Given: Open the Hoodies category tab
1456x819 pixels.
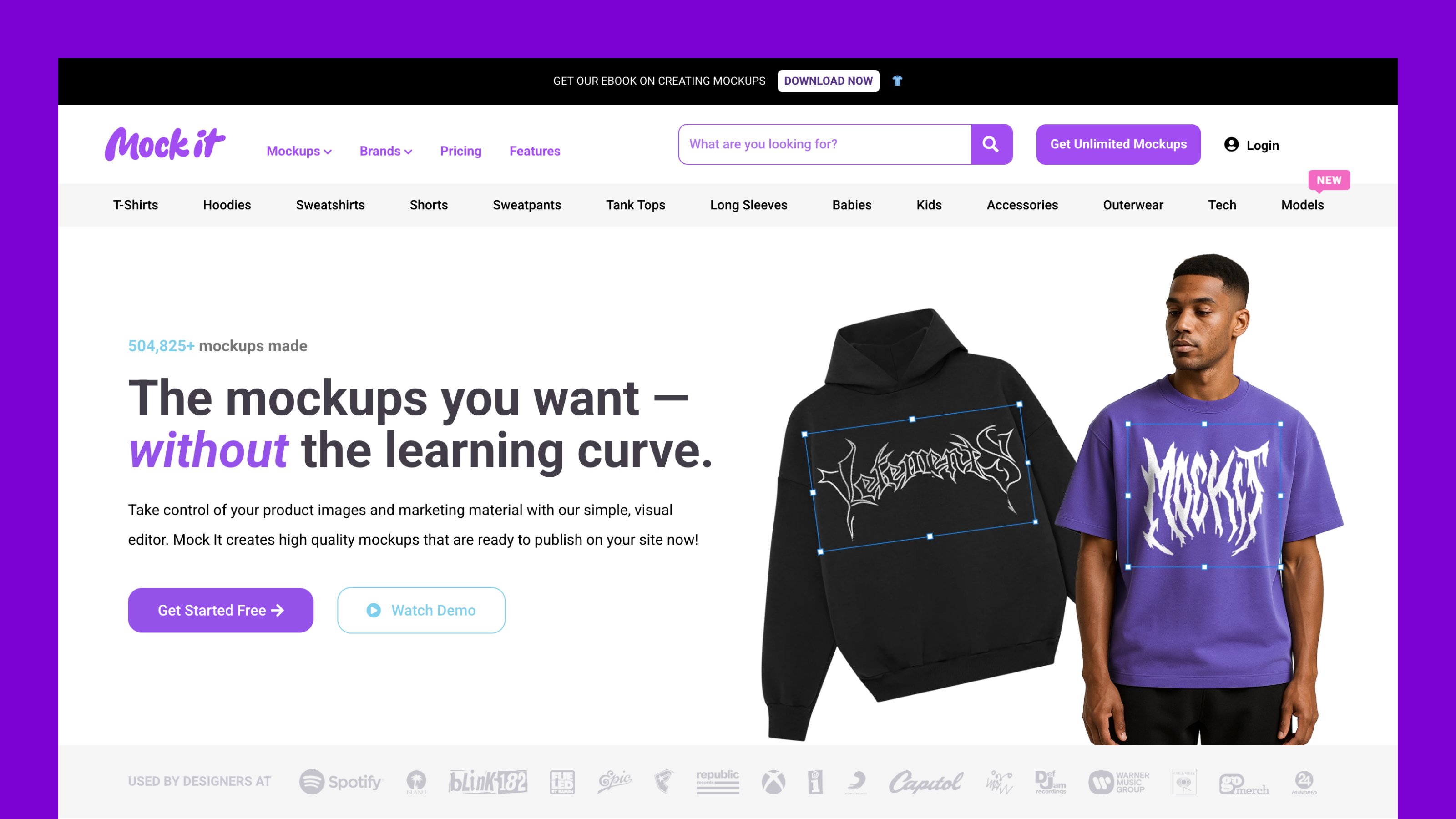Looking at the screenshot, I should click(x=227, y=205).
